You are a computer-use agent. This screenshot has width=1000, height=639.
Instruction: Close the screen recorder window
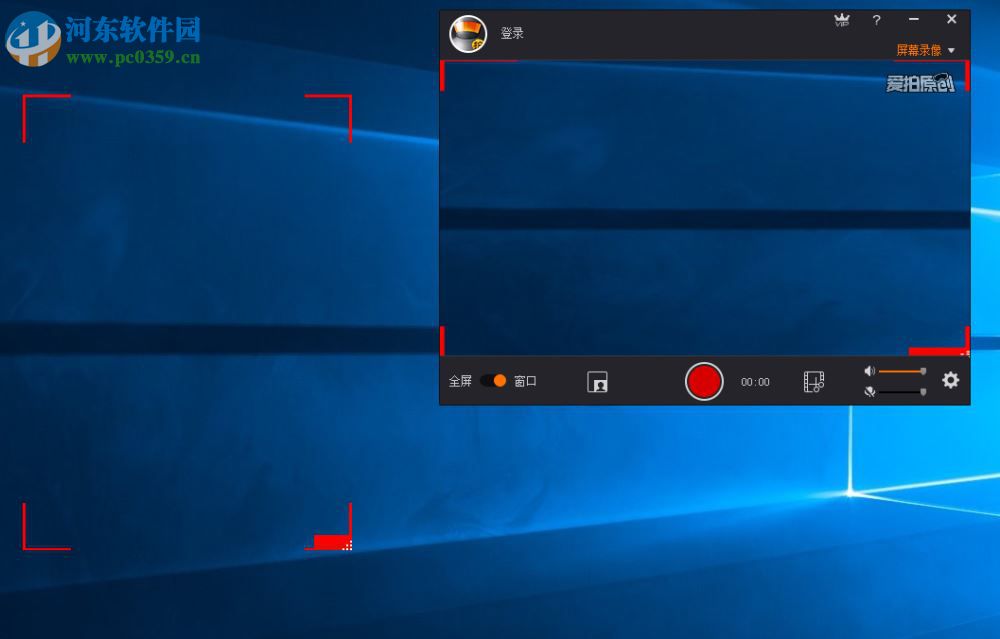tap(952, 19)
